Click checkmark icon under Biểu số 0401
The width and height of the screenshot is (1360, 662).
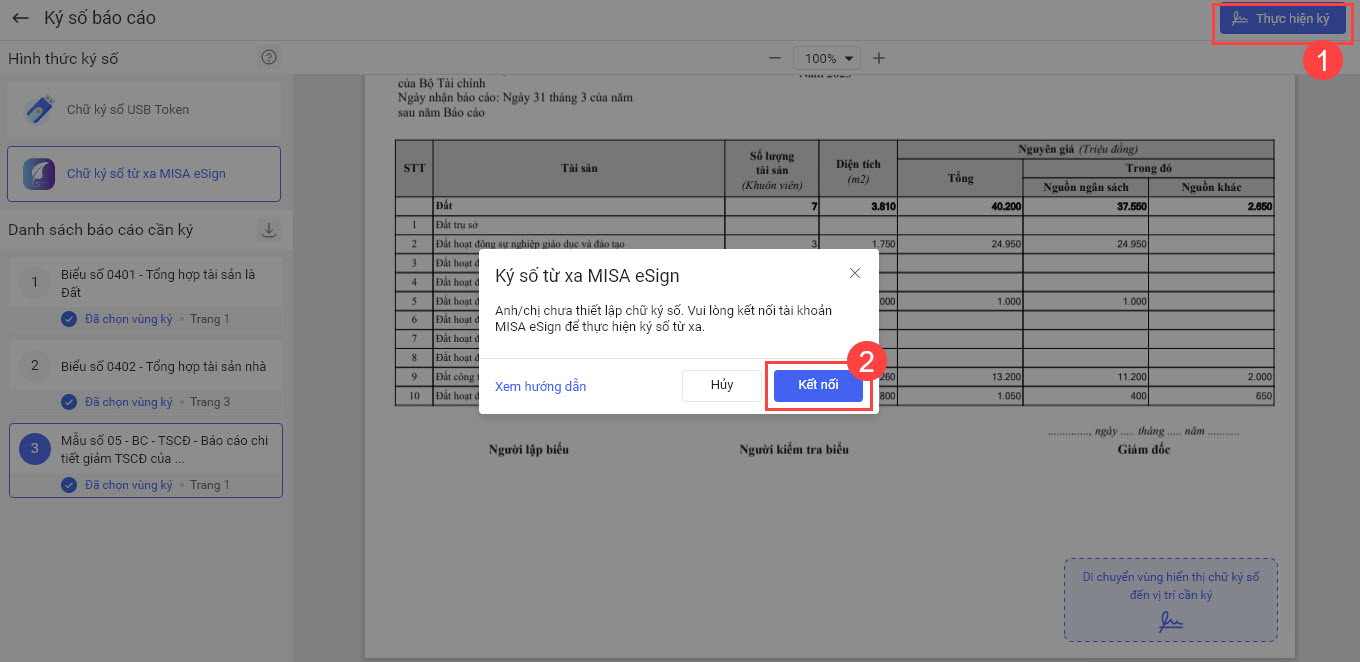click(69, 319)
